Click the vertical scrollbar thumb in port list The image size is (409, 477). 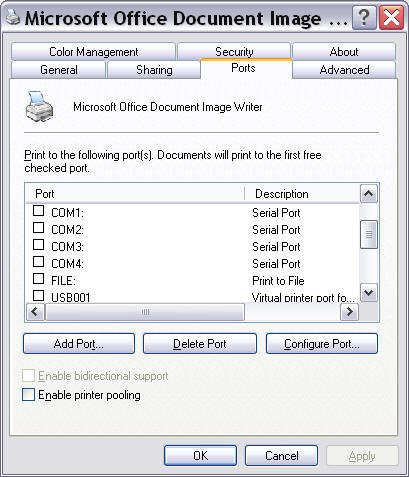pyautogui.click(x=369, y=234)
